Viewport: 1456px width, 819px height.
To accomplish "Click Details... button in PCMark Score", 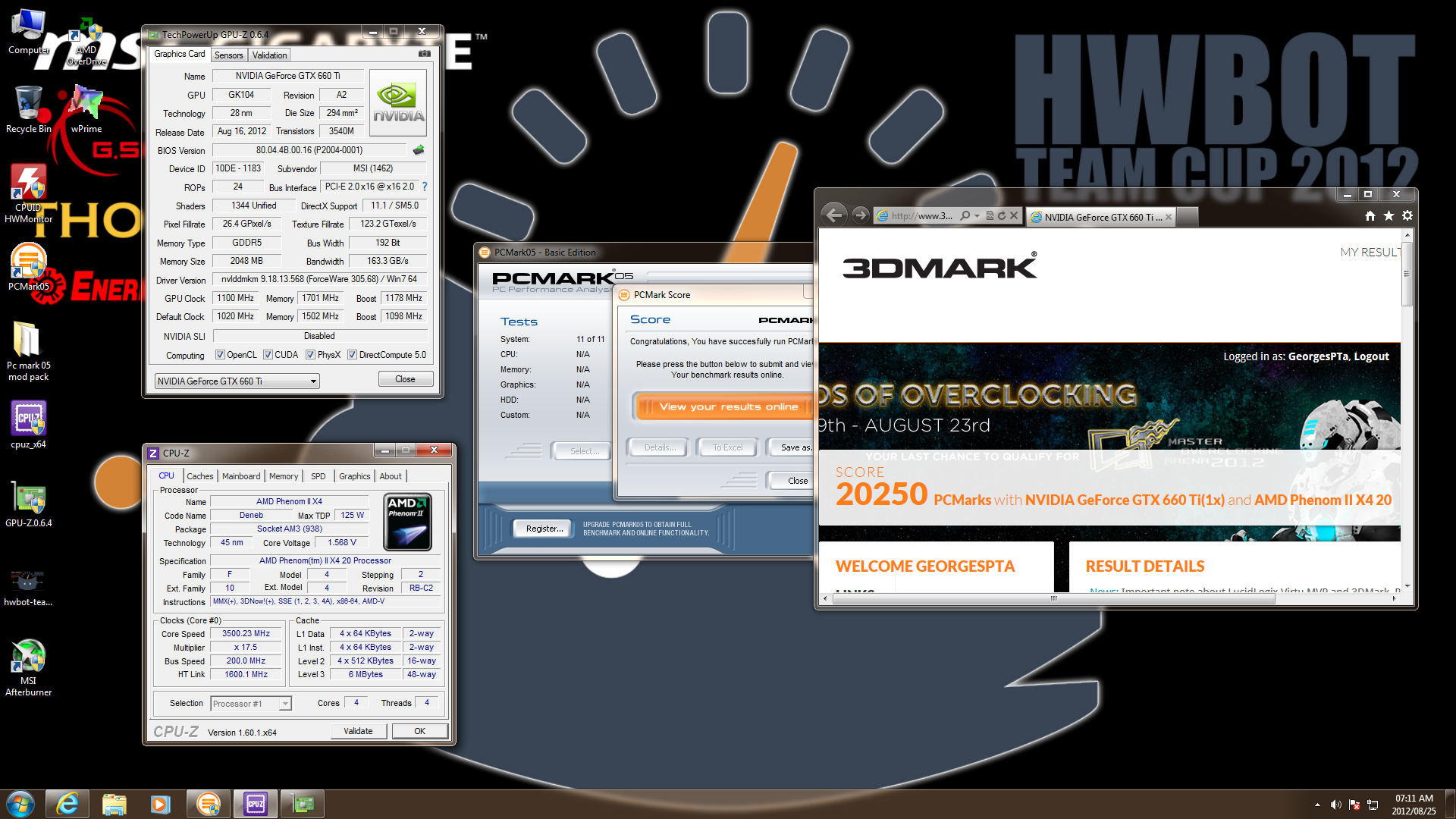I will pyautogui.click(x=660, y=447).
